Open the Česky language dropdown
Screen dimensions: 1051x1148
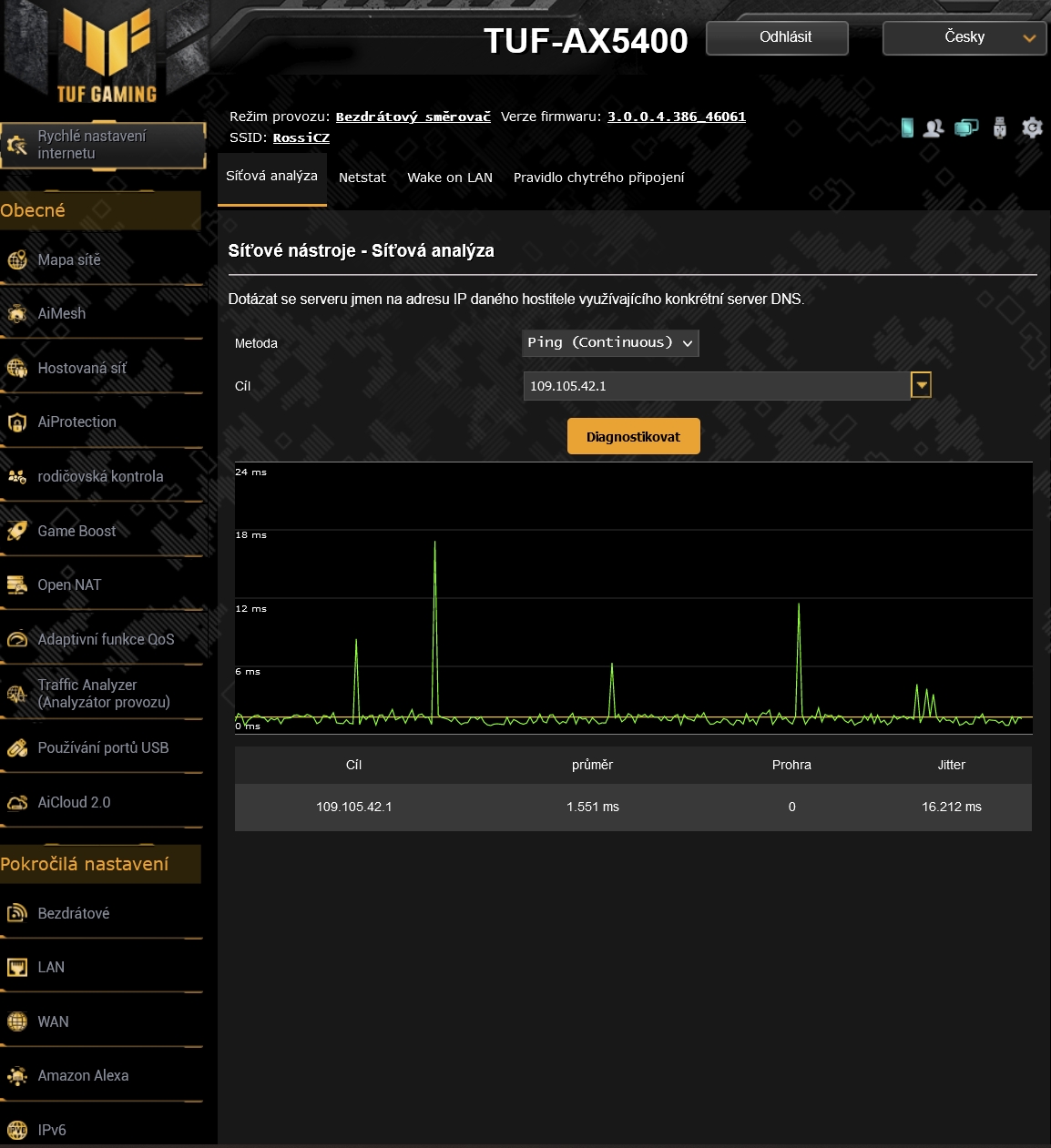click(964, 38)
